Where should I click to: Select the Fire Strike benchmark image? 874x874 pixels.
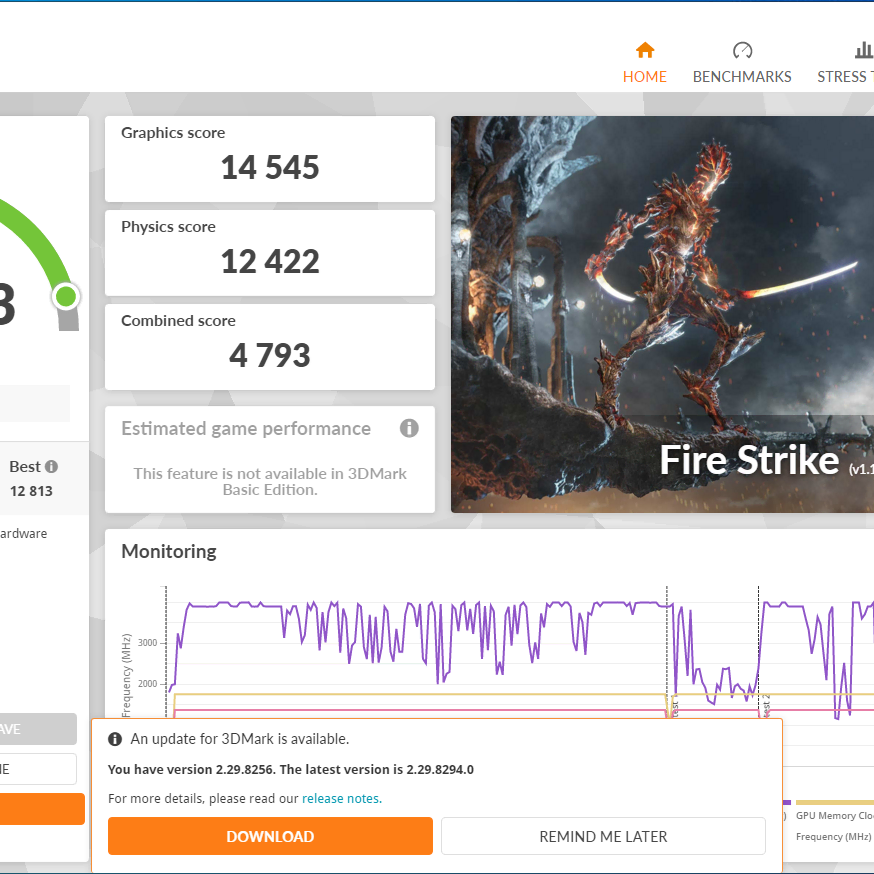pyautogui.click(x=662, y=314)
